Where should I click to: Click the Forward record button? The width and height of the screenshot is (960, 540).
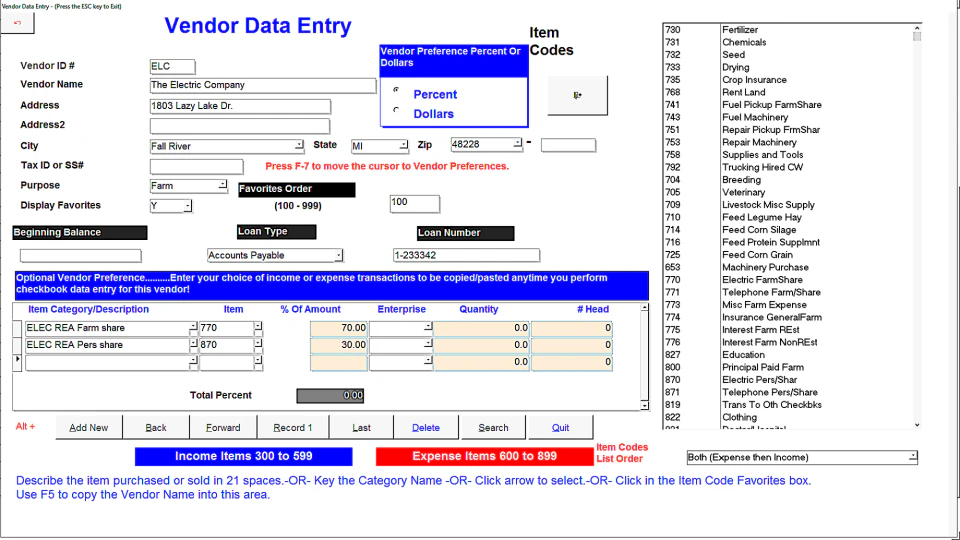(223, 427)
